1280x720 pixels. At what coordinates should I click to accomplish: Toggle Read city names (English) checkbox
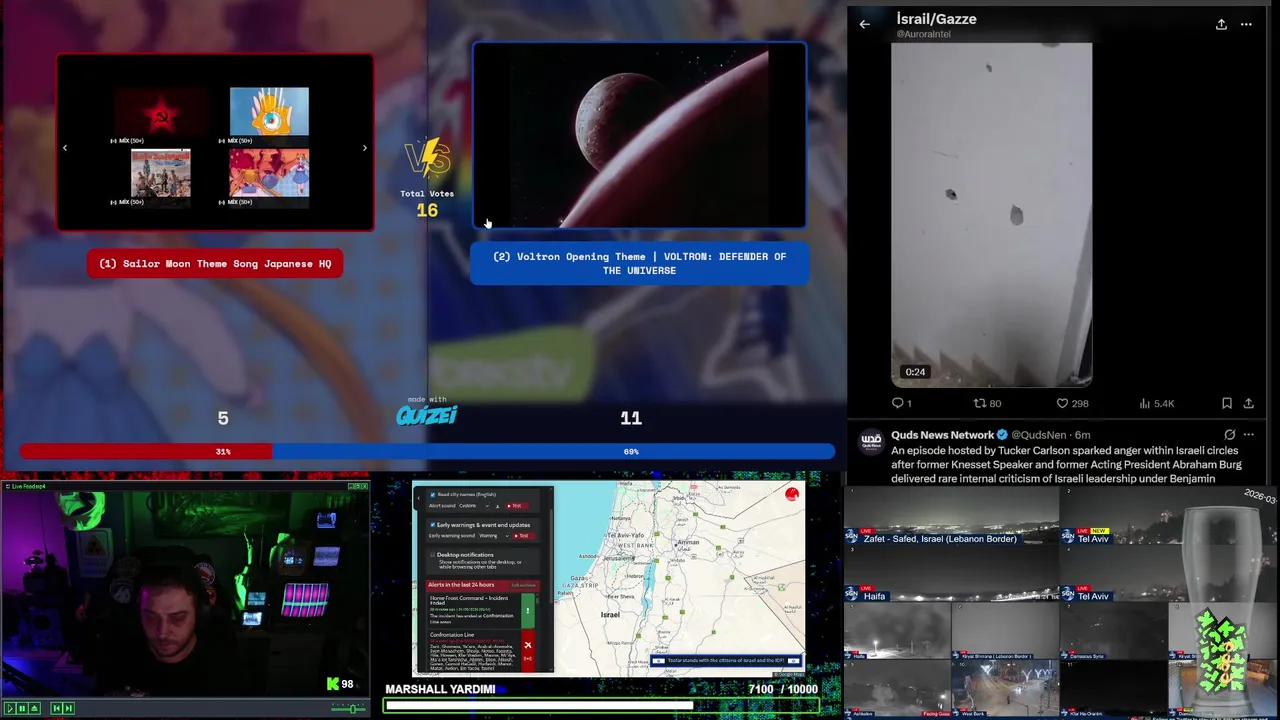pos(433,494)
